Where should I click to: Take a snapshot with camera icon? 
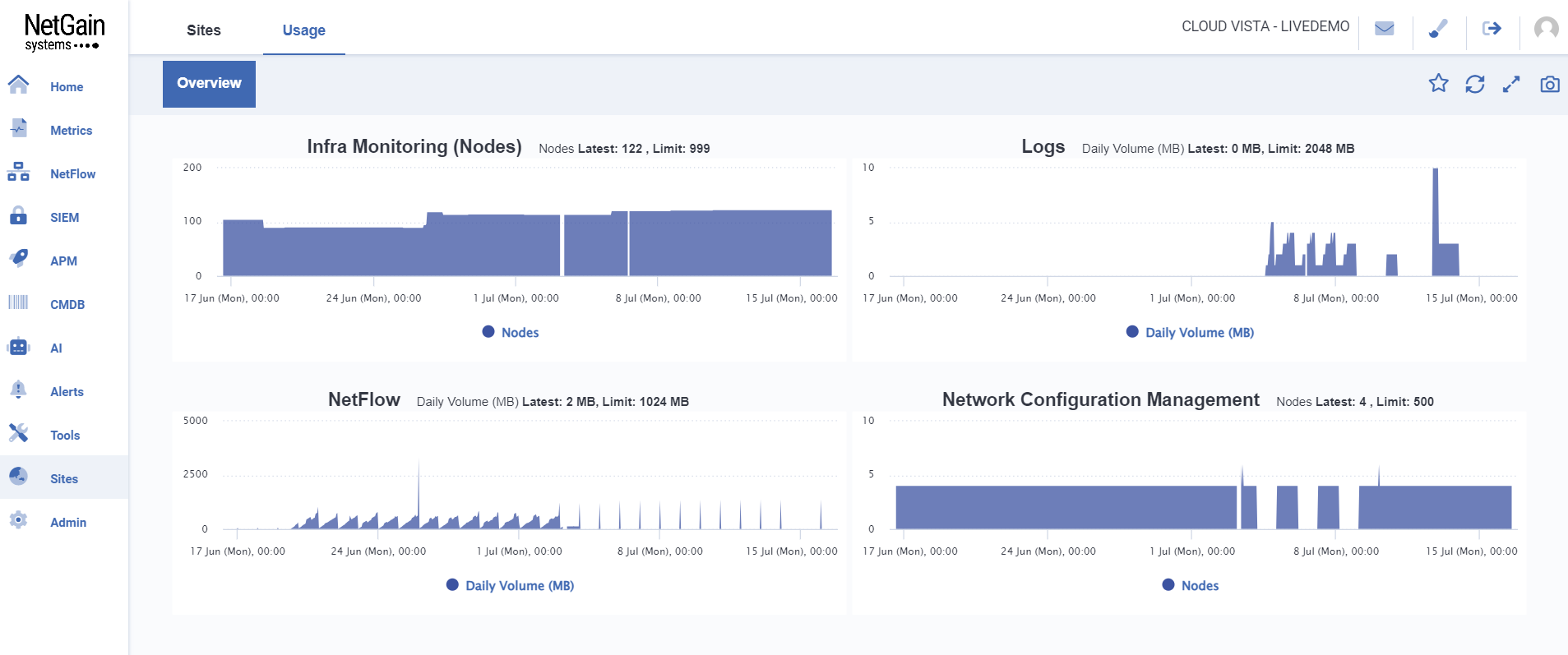[1550, 84]
